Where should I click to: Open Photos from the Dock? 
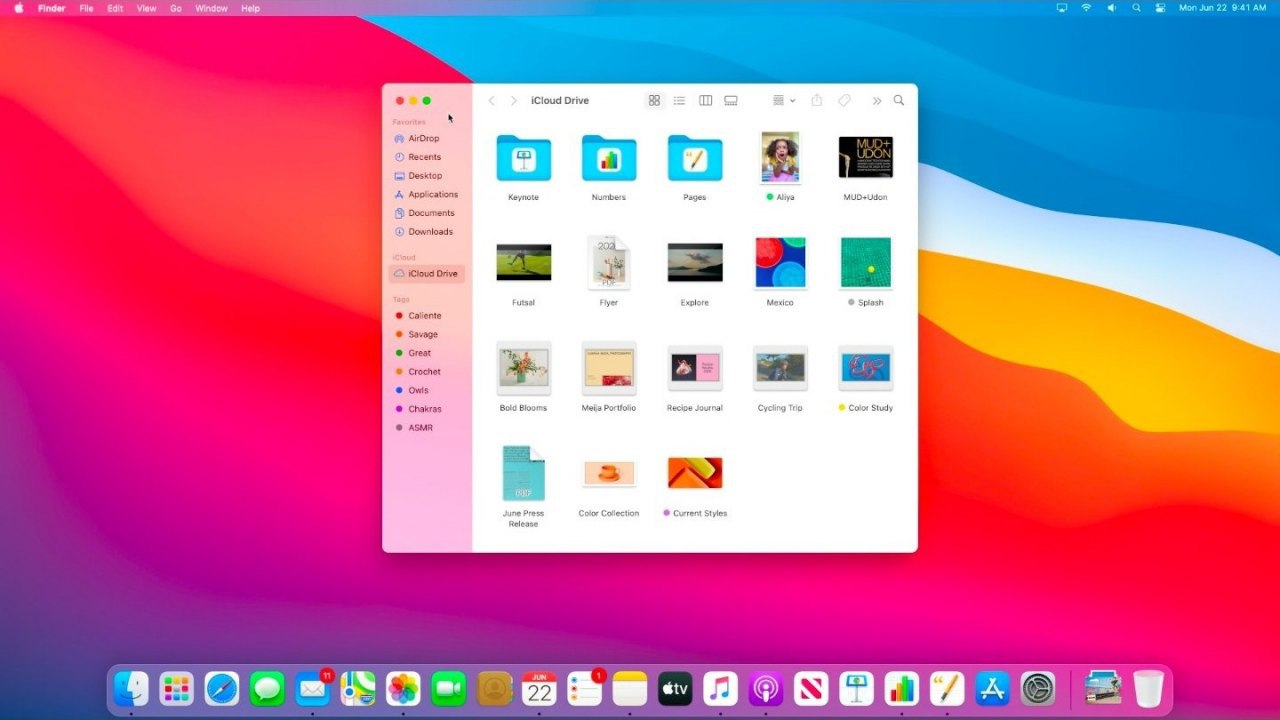pyautogui.click(x=403, y=689)
